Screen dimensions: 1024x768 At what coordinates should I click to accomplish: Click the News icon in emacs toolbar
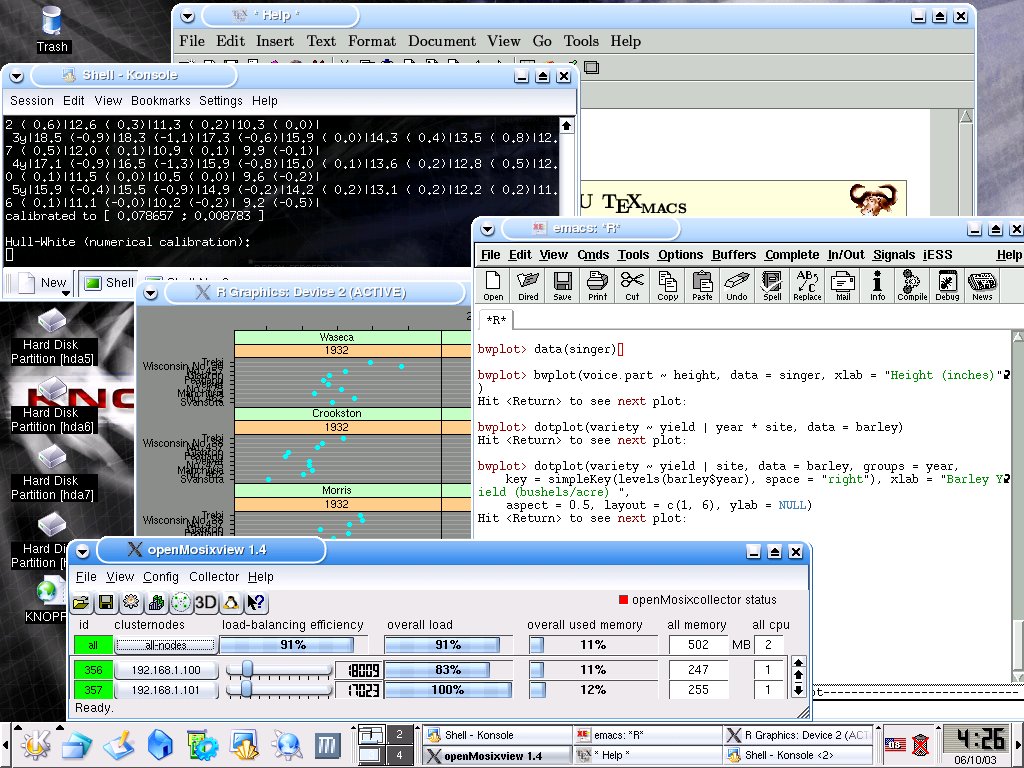click(982, 285)
